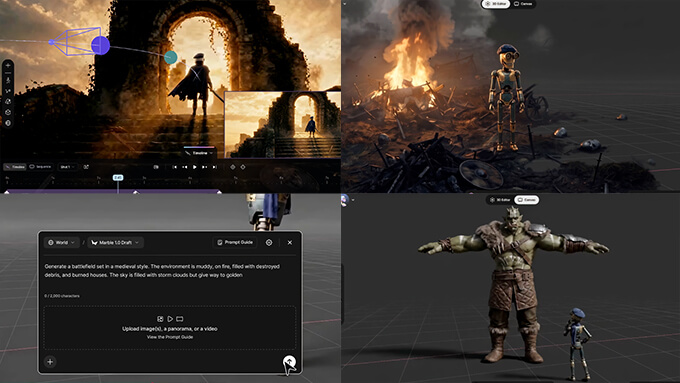Click the globe icon in left toolbar

(8, 123)
